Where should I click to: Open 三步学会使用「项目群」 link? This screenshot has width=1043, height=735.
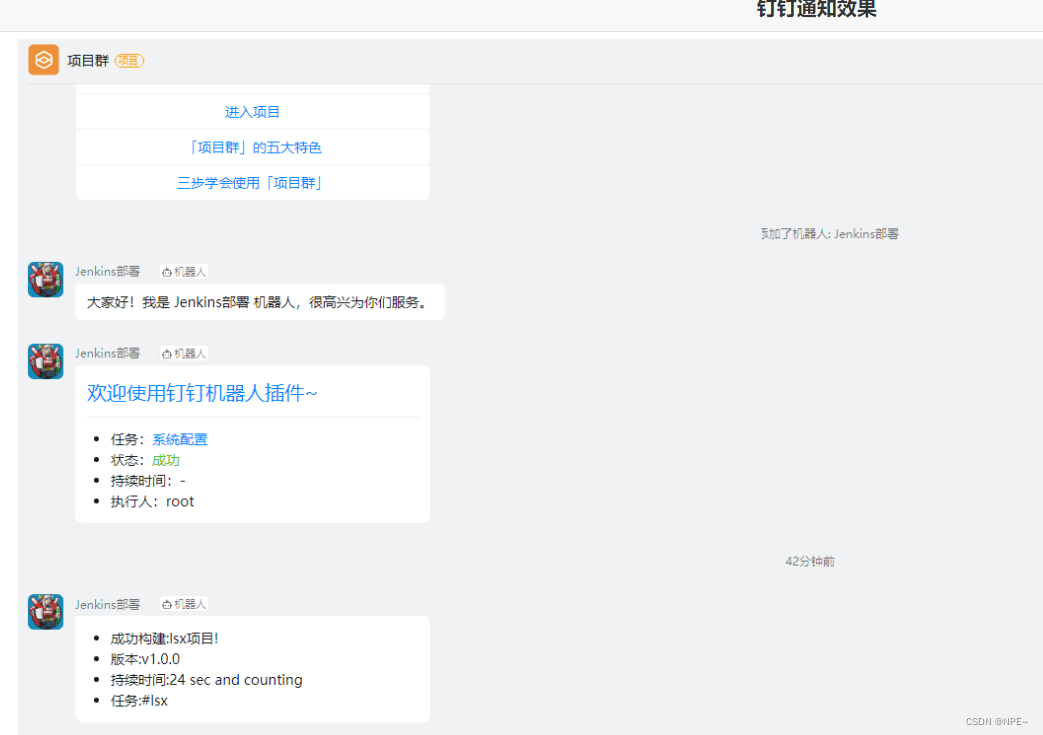pyautogui.click(x=251, y=182)
